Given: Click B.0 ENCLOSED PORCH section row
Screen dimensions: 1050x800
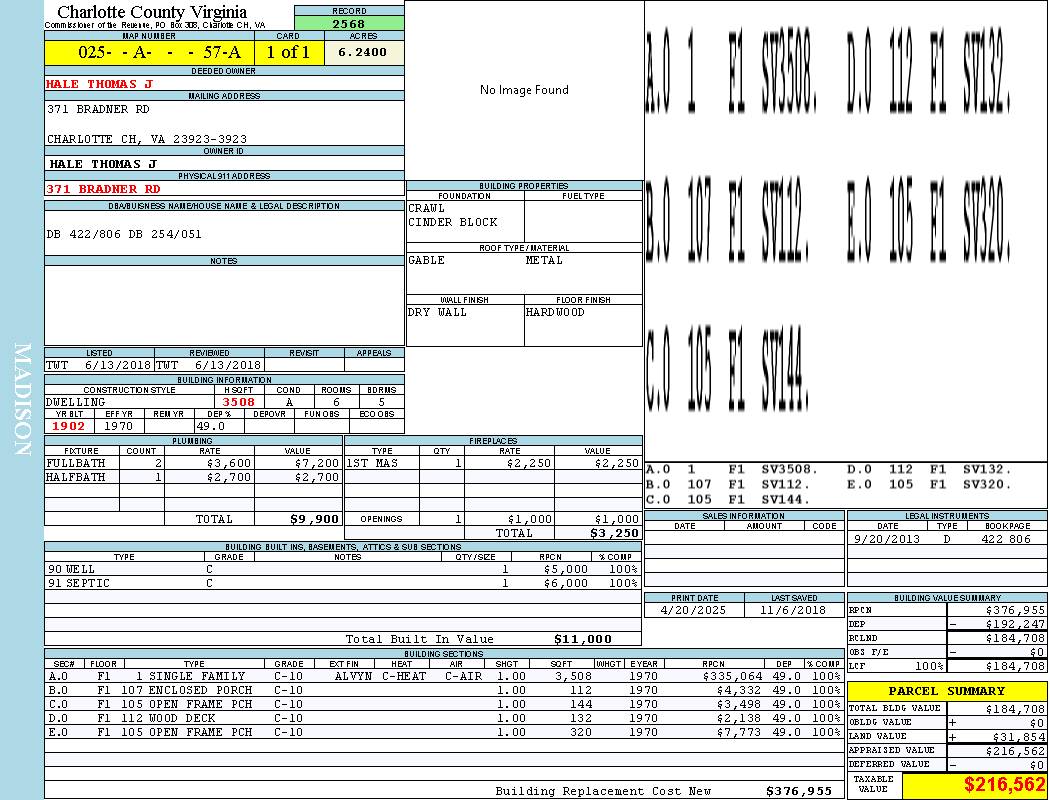Looking at the screenshot, I should pyautogui.click(x=445, y=690).
